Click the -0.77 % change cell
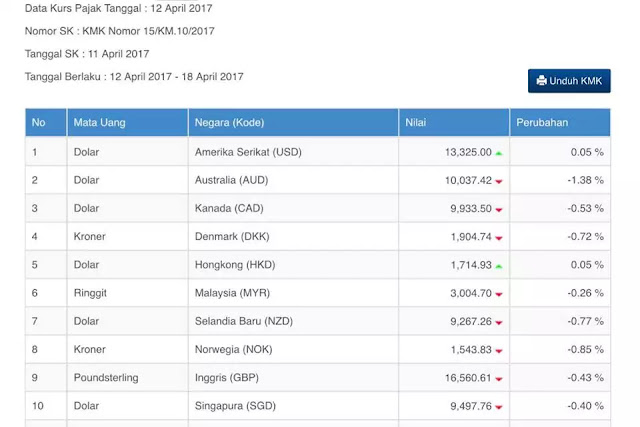This screenshot has width=640, height=427. click(x=560, y=321)
